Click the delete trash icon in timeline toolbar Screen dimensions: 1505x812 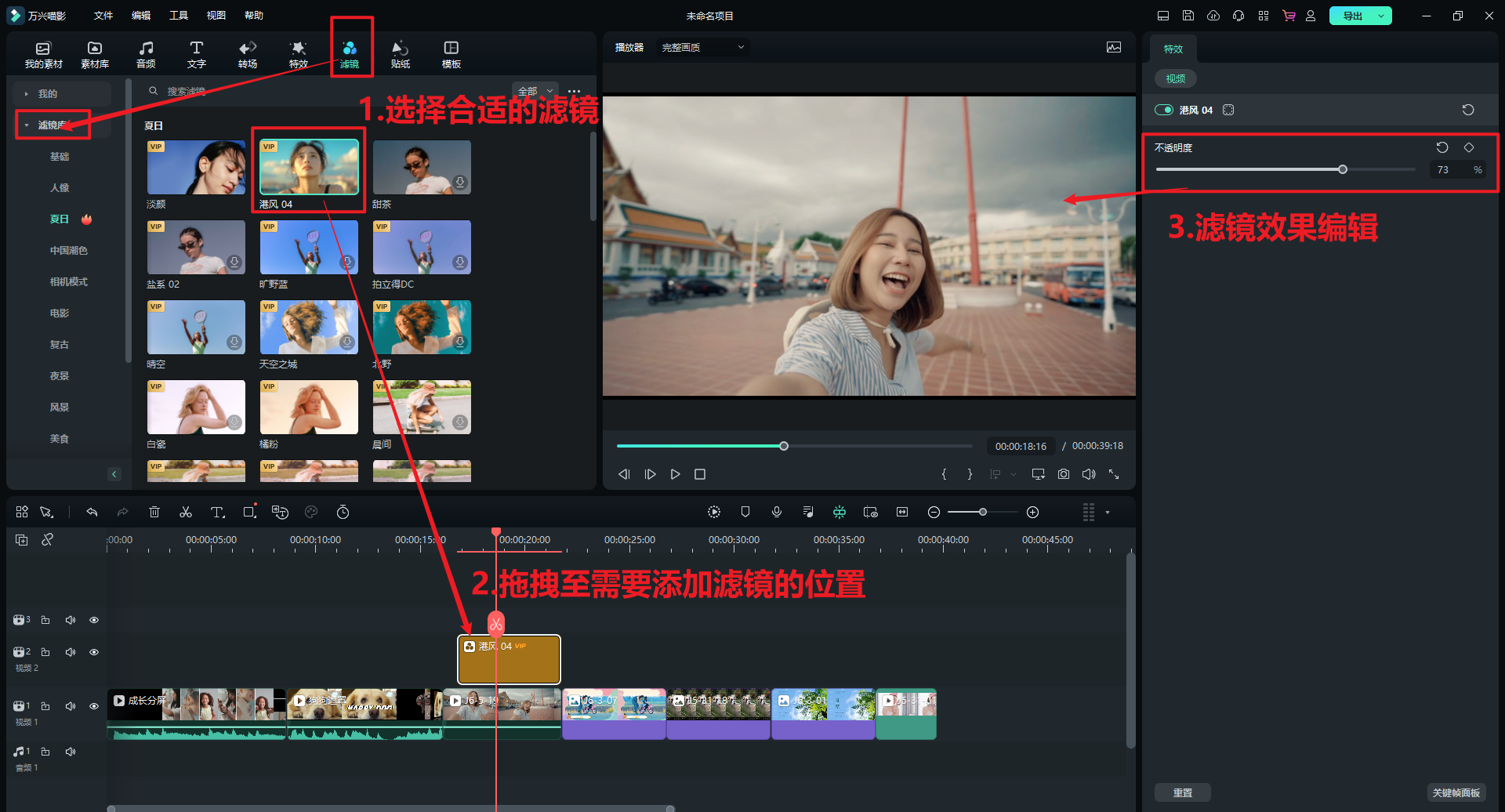pyautogui.click(x=154, y=512)
